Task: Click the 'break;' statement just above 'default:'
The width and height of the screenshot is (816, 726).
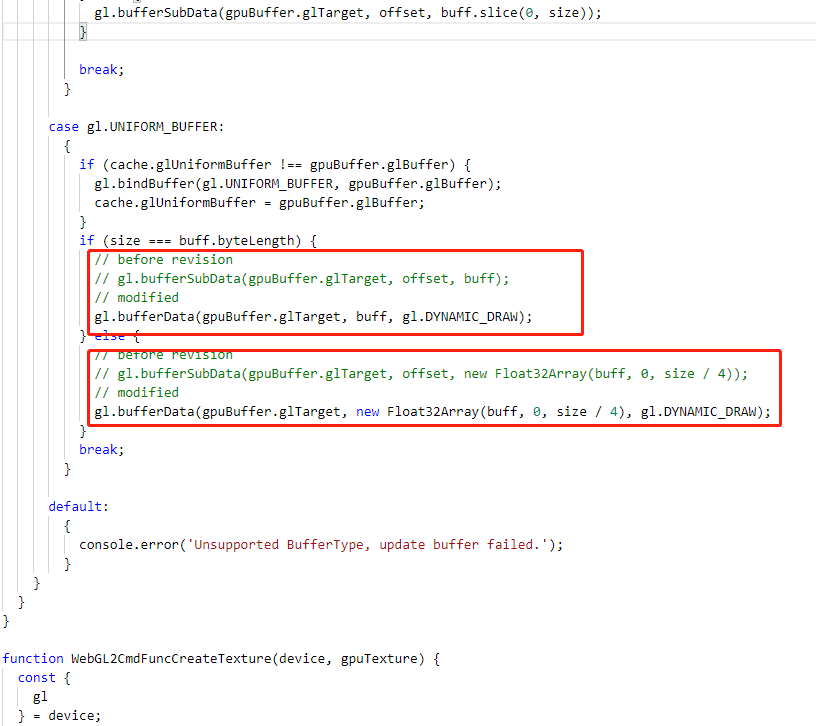Action: [101, 449]
